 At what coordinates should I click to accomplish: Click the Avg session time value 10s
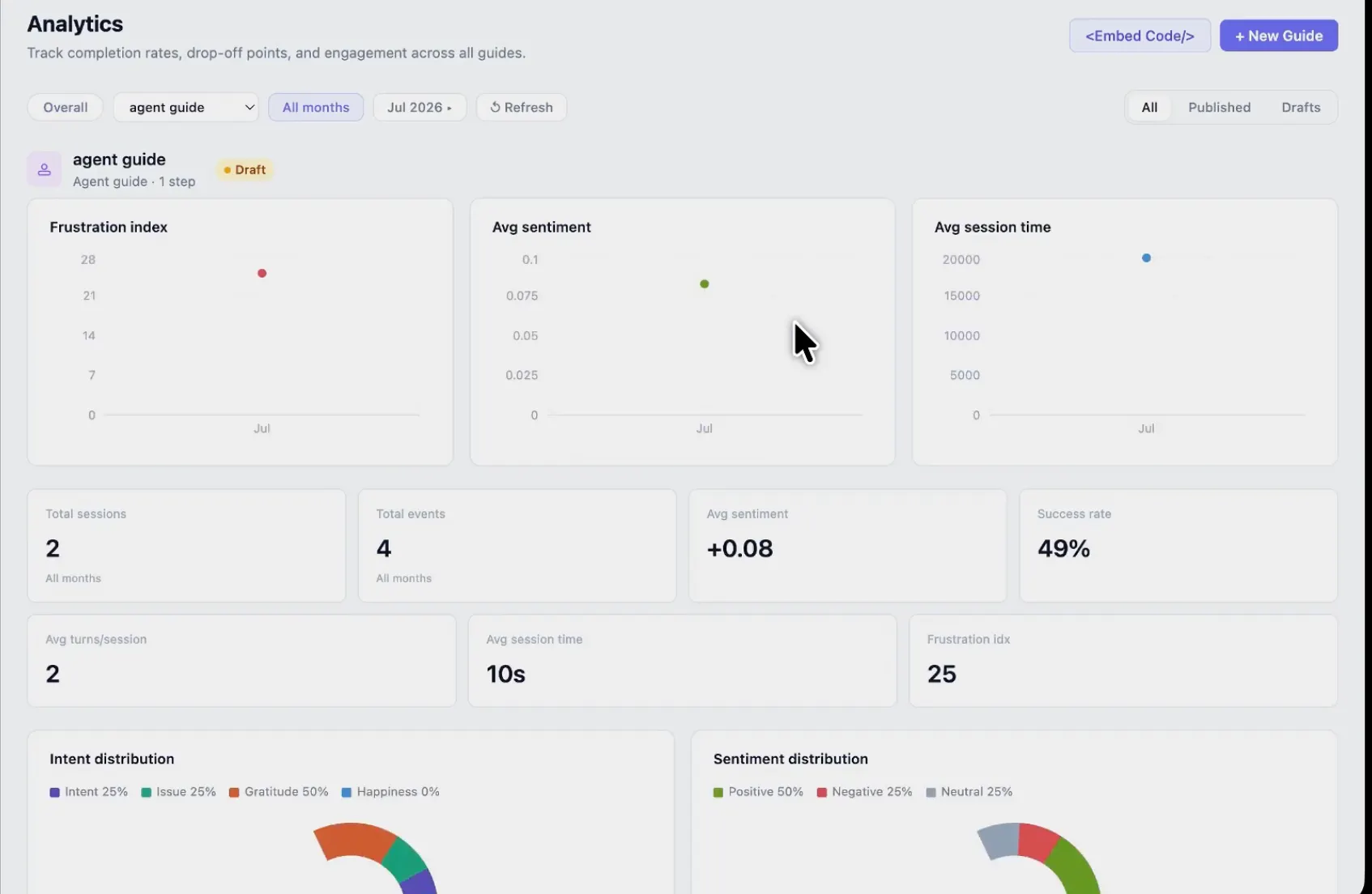coord(506,674)
